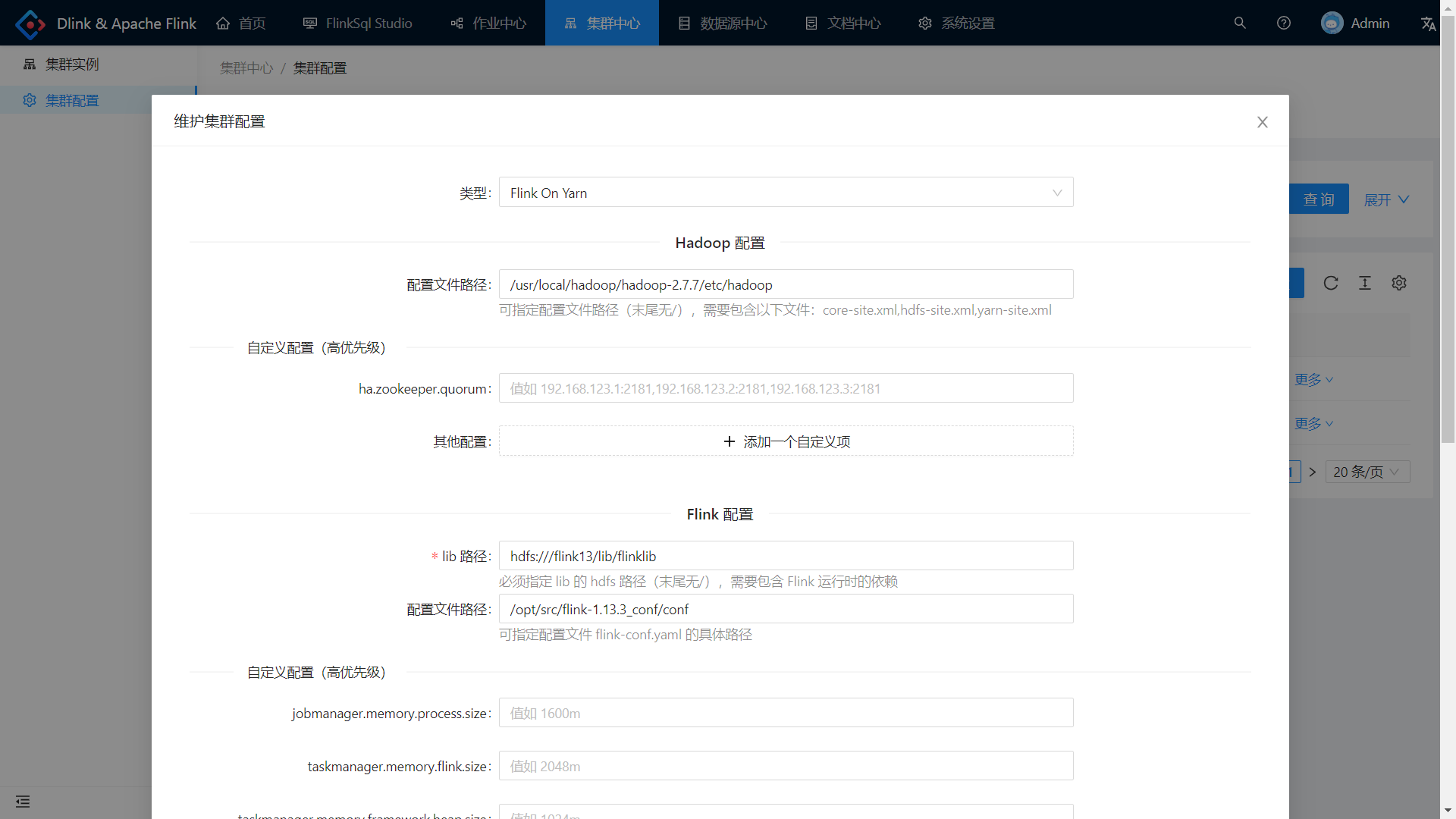Collapse sidebar with bottom-left menu icon
The height and width of the screenshot is (819, 1456).
pos(23,802)
